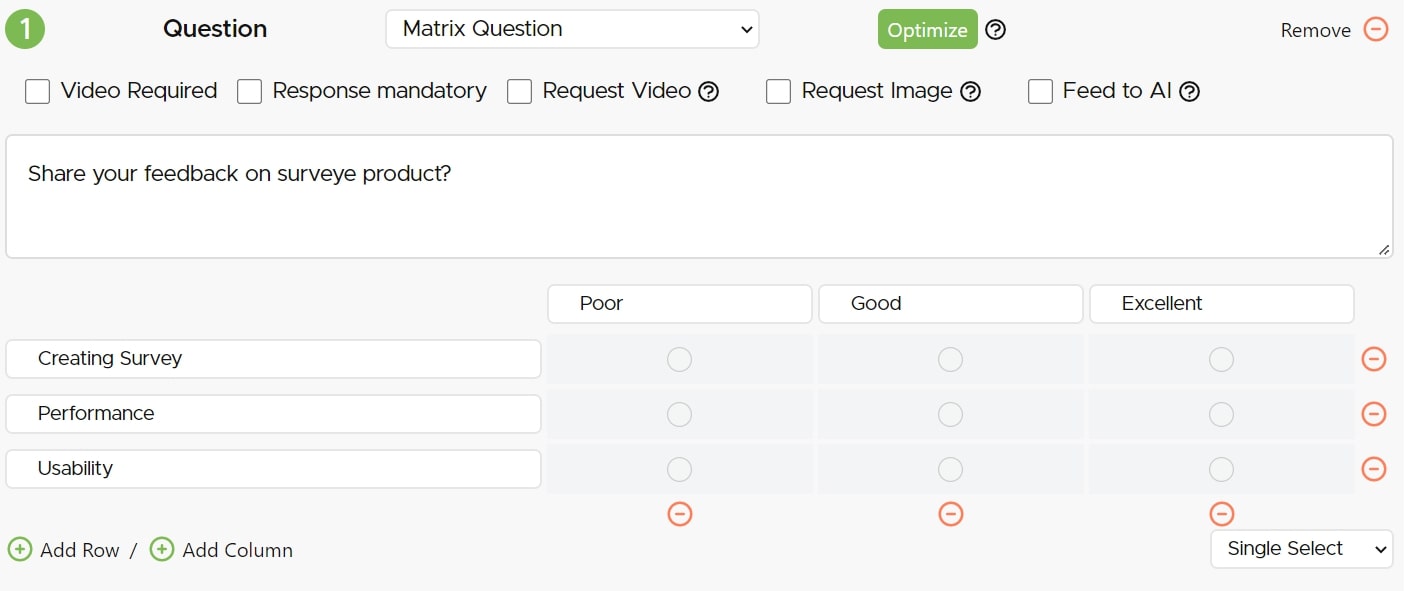
Task: Check the Feed to AI option
Action: pos(1041,92)
